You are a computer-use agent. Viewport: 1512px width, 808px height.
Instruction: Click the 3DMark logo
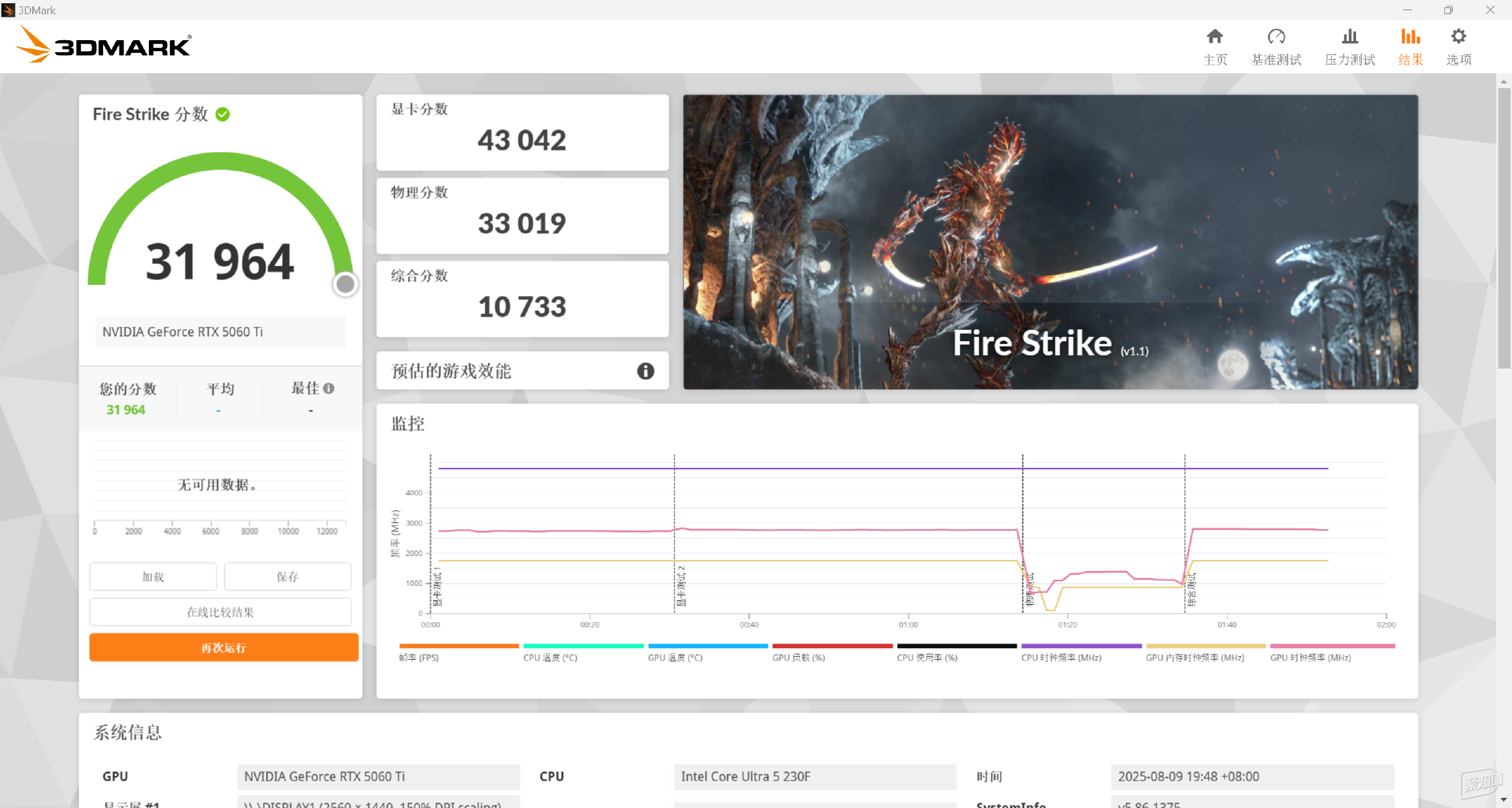[103, 45]
